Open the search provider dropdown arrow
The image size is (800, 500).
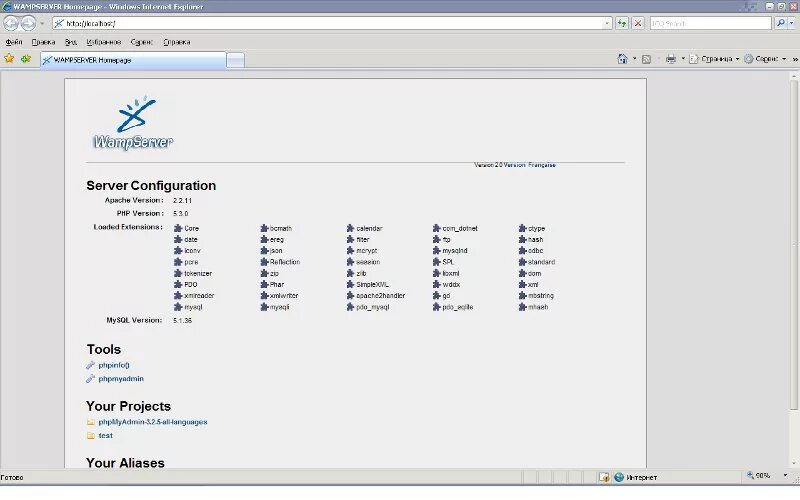(792, 23)
